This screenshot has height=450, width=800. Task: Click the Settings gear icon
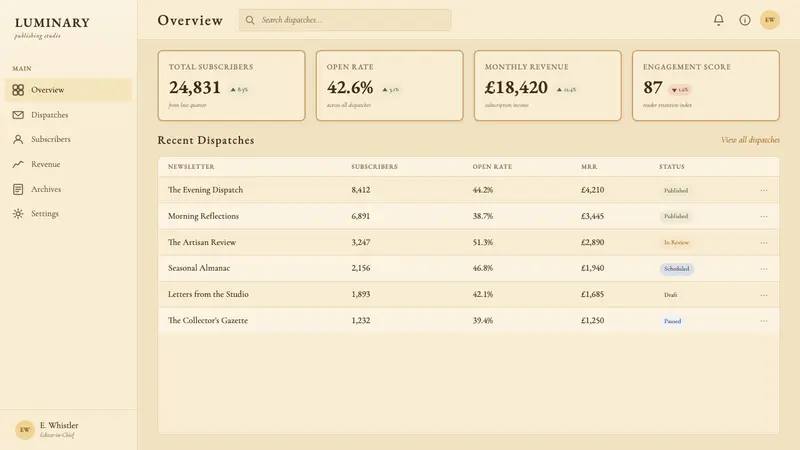pyautogui.click(x=18, y=214)
